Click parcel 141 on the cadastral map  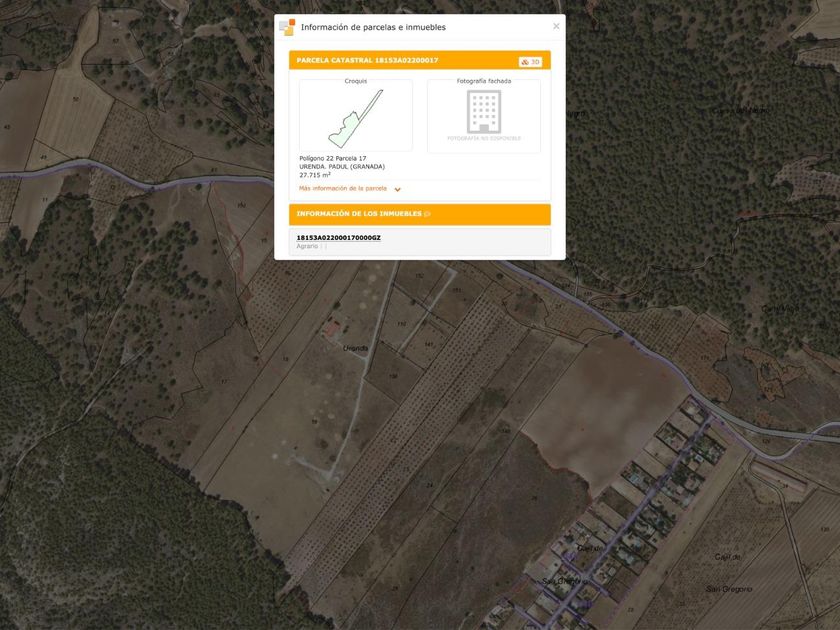429,344
